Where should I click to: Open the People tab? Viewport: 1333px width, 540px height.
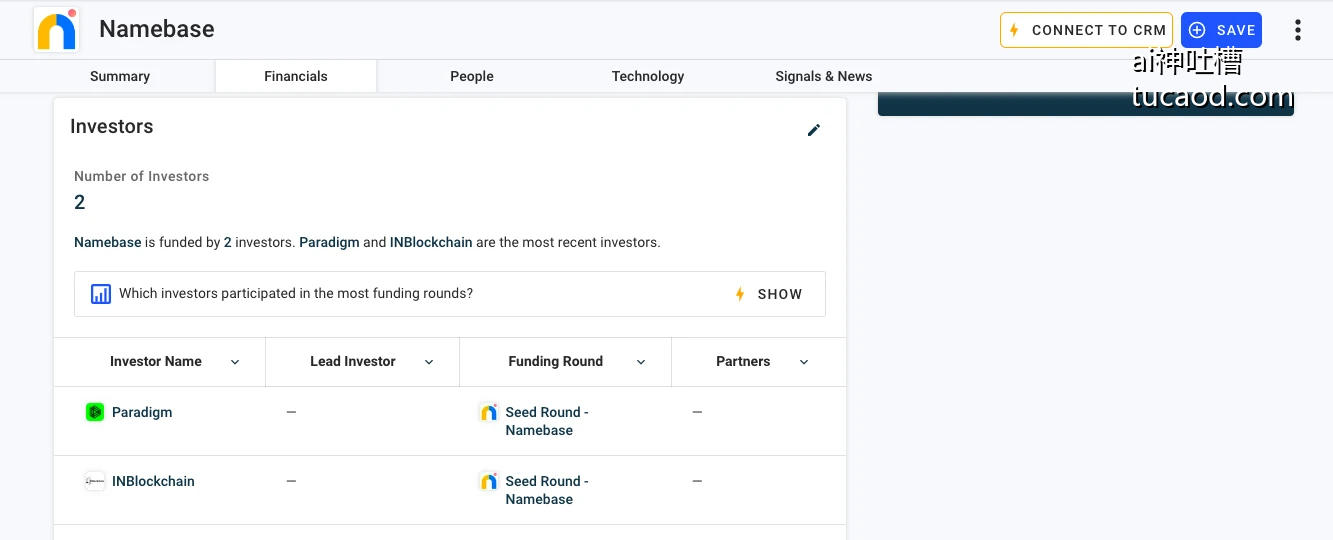pyautogui.click(x=472, y=76)
